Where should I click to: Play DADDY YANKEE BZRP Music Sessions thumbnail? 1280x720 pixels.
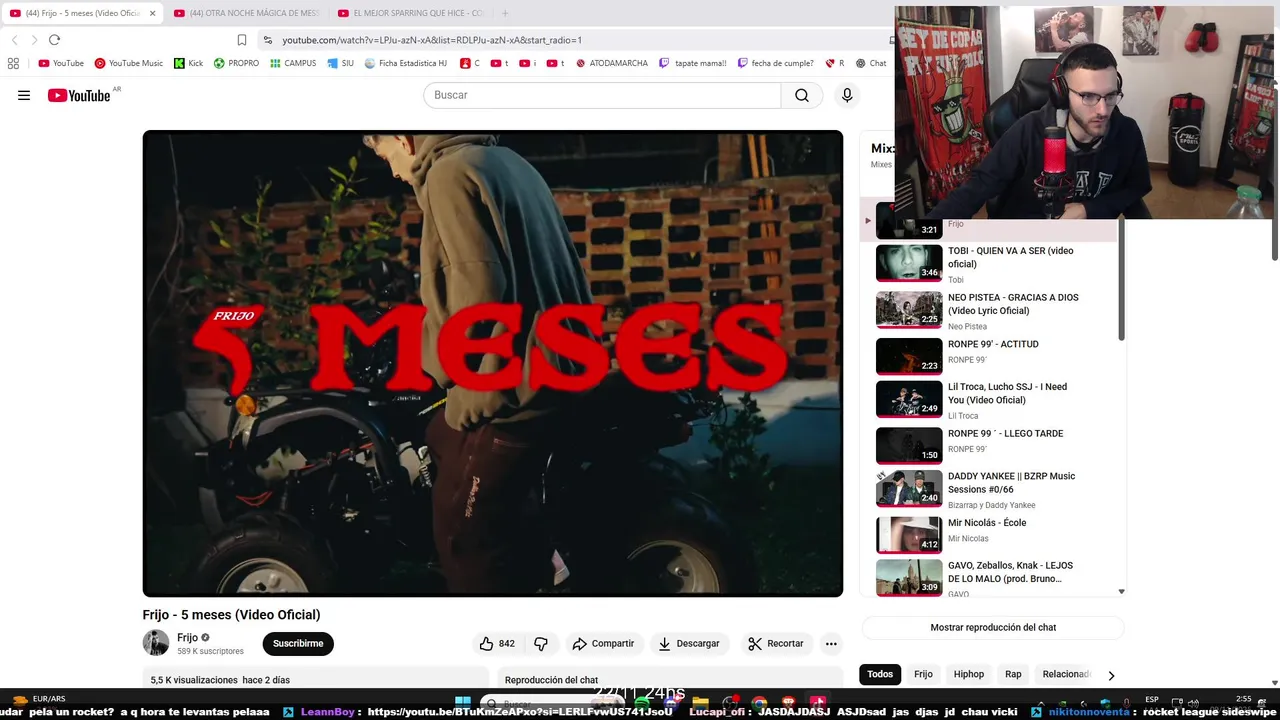click(909, 489)
